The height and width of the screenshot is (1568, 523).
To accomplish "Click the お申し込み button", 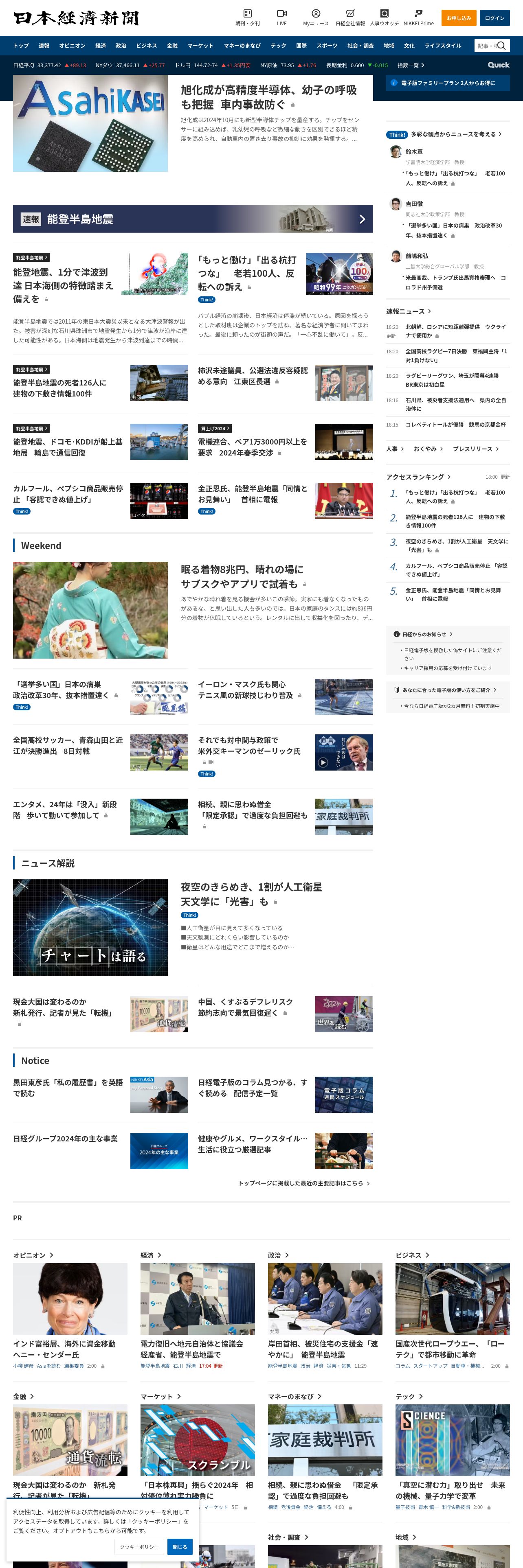I will tap(459, 18).
